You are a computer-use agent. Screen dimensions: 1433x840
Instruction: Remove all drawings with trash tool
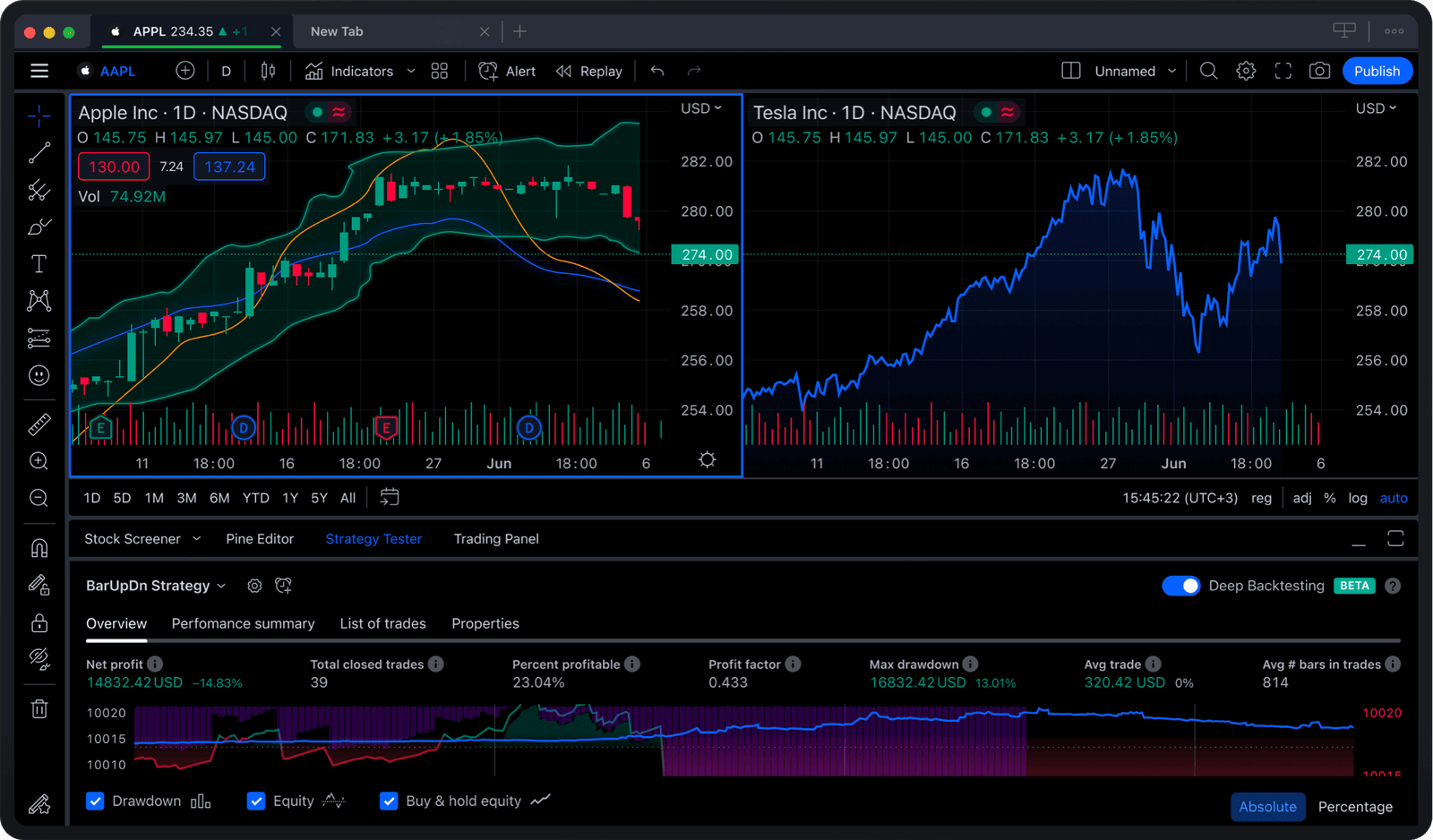coord(39,708)
